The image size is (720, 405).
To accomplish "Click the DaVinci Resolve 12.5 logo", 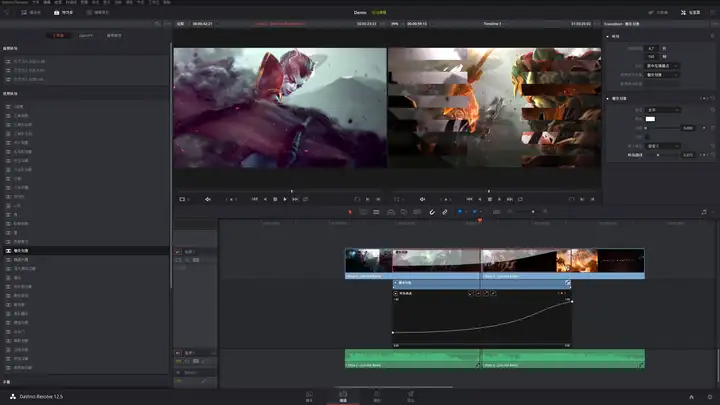I will 36,396.
